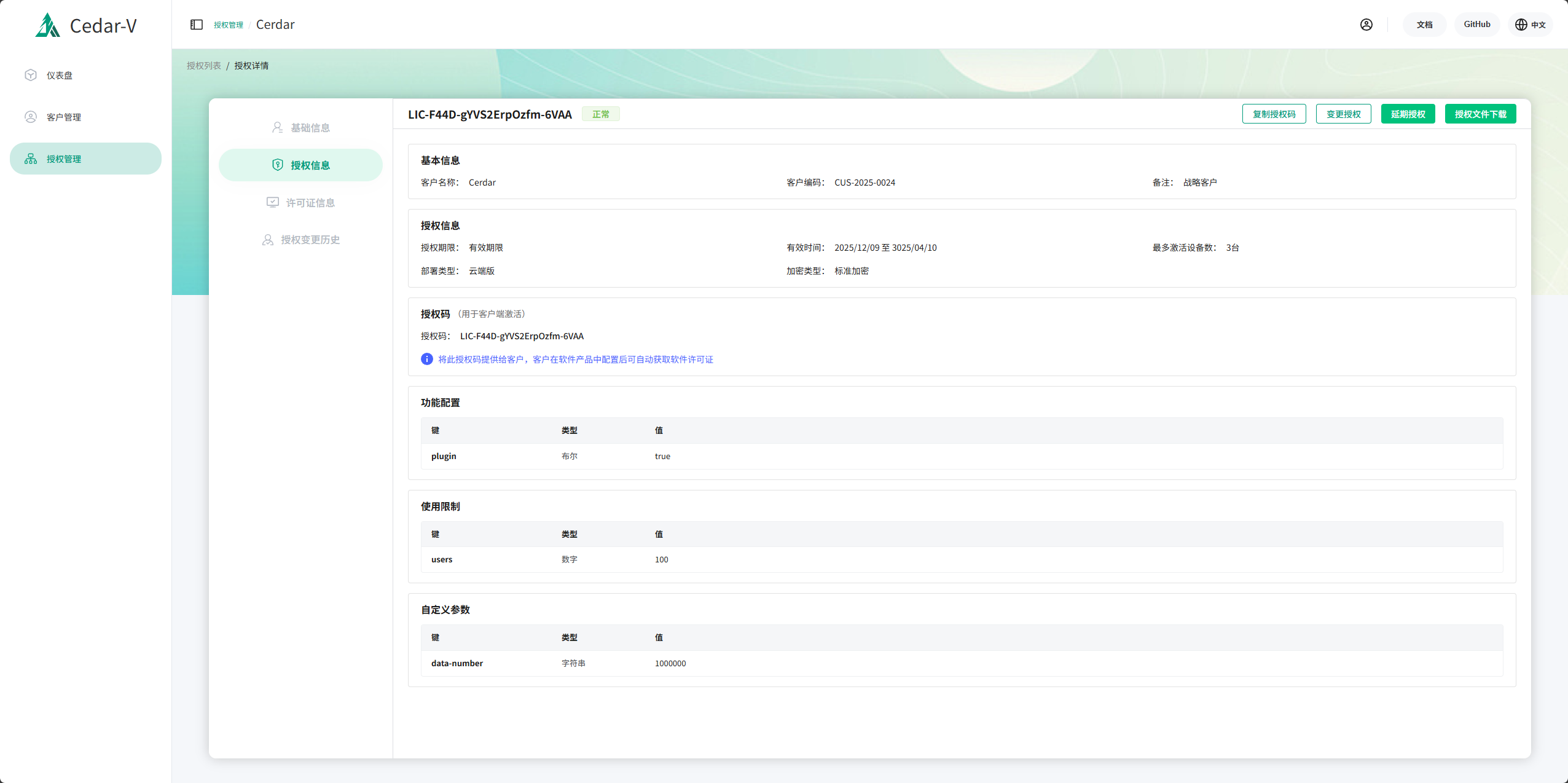
Task: Click the license management hierarchy icon
Action: [31, 159]
